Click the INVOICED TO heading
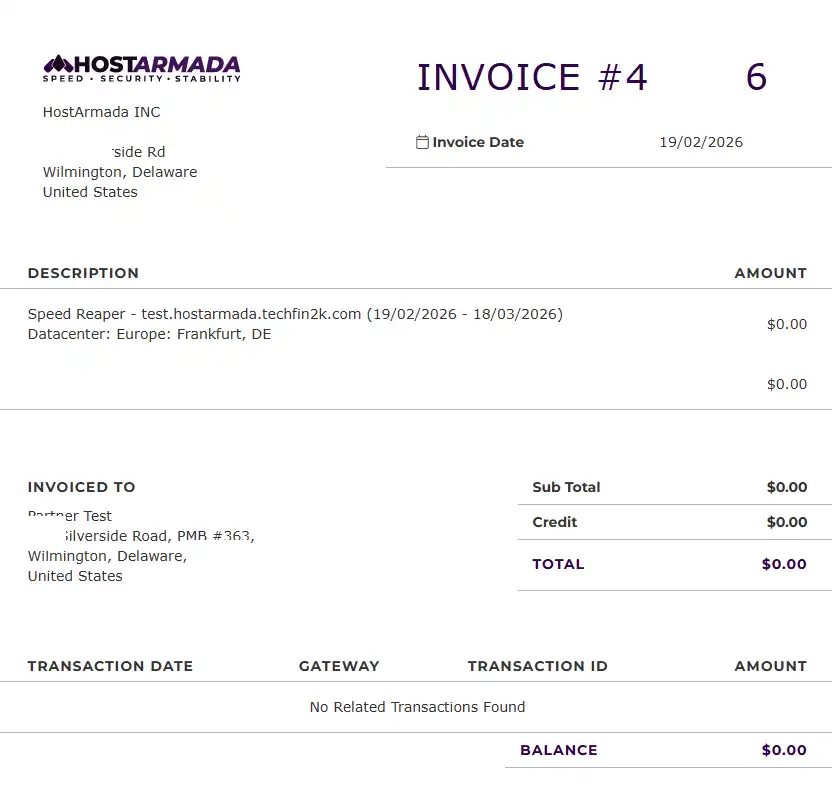The height and width of the screenshot is (798, 832). 82,487
